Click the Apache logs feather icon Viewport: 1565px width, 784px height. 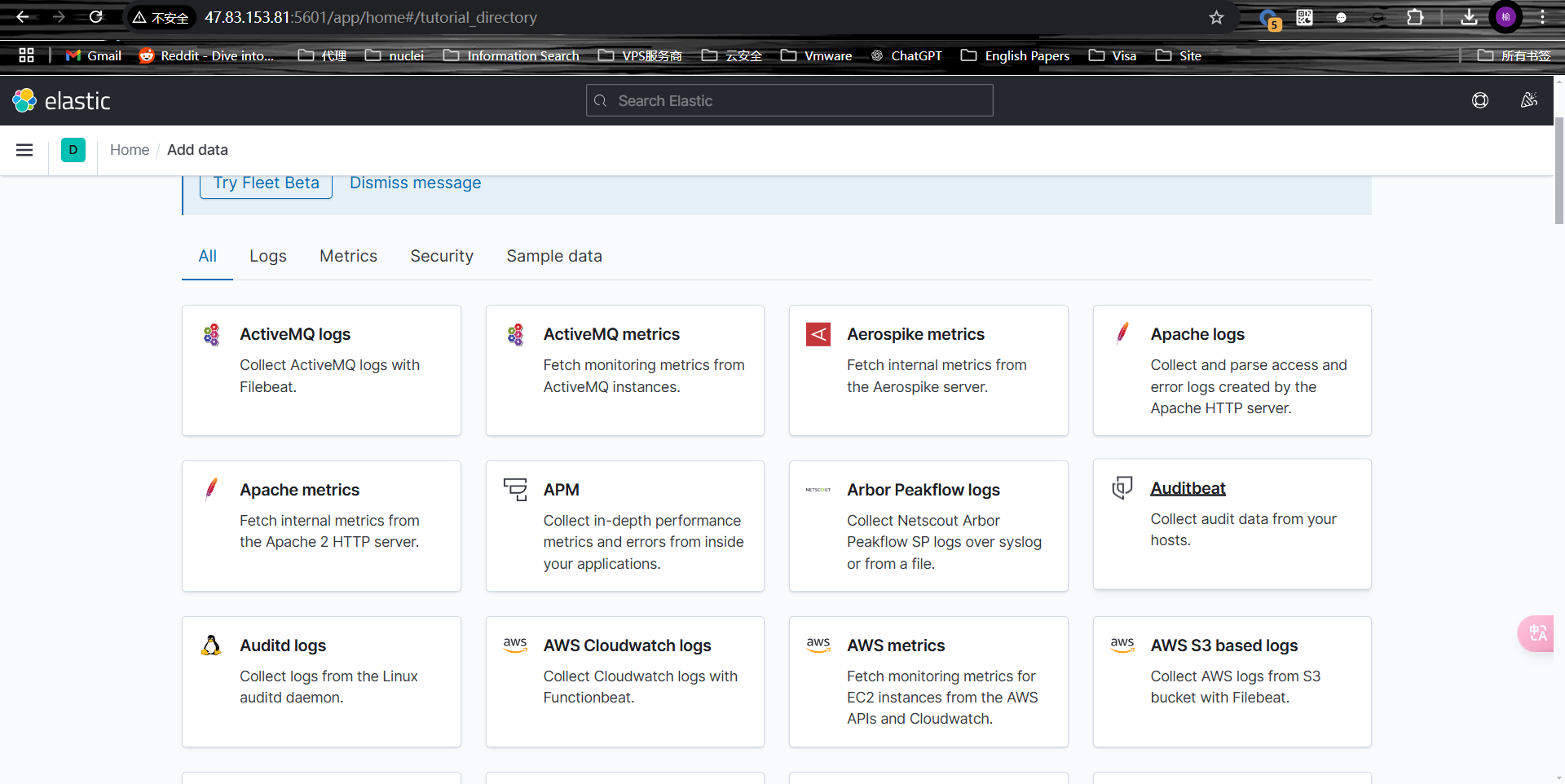click(1122, 333)
